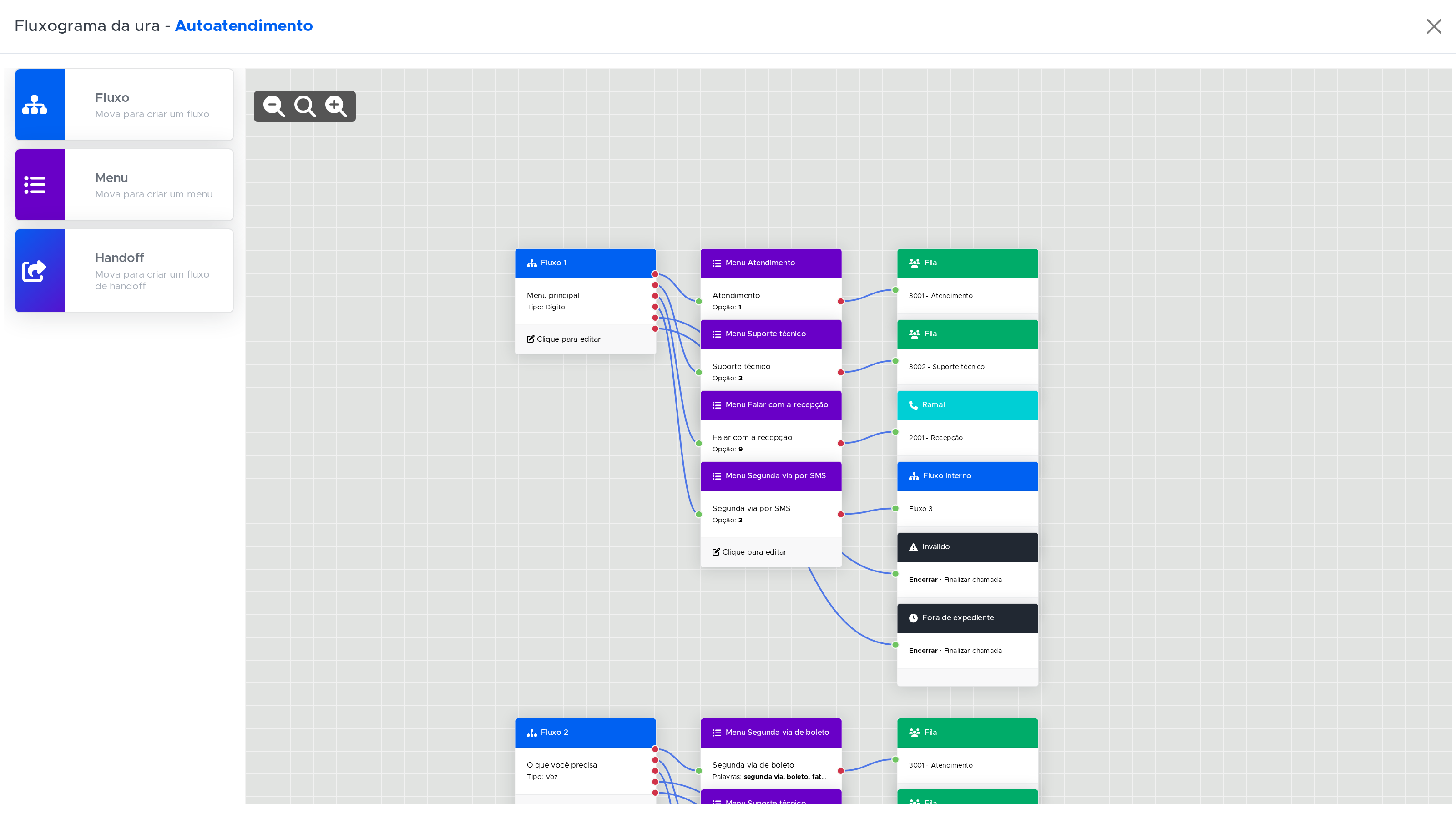The image size is (1456, 819).
Task: Click the zoom out magnifier icon
Action: (274, 106)
